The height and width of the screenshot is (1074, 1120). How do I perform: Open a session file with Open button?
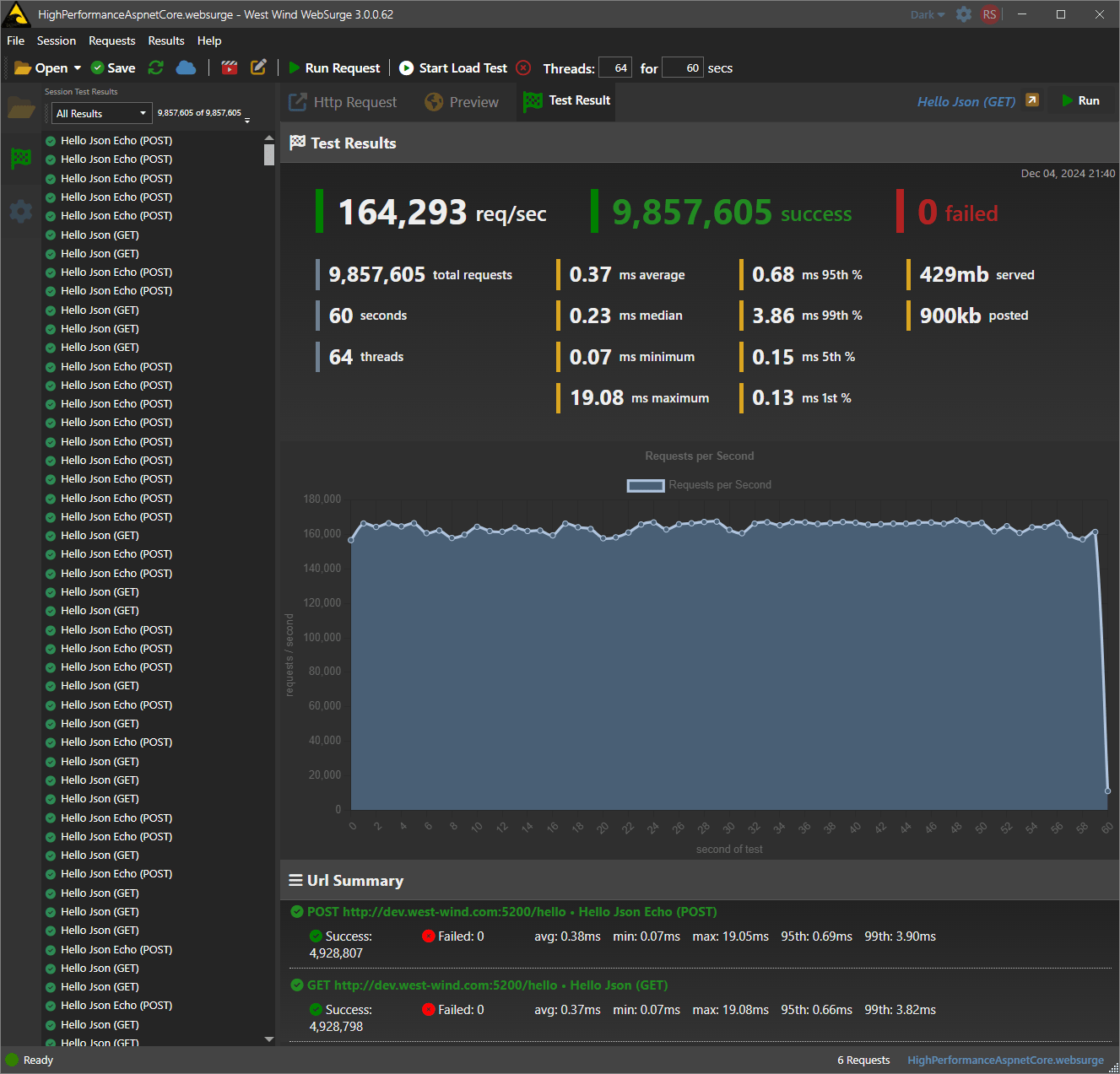[x=41, y=68]
